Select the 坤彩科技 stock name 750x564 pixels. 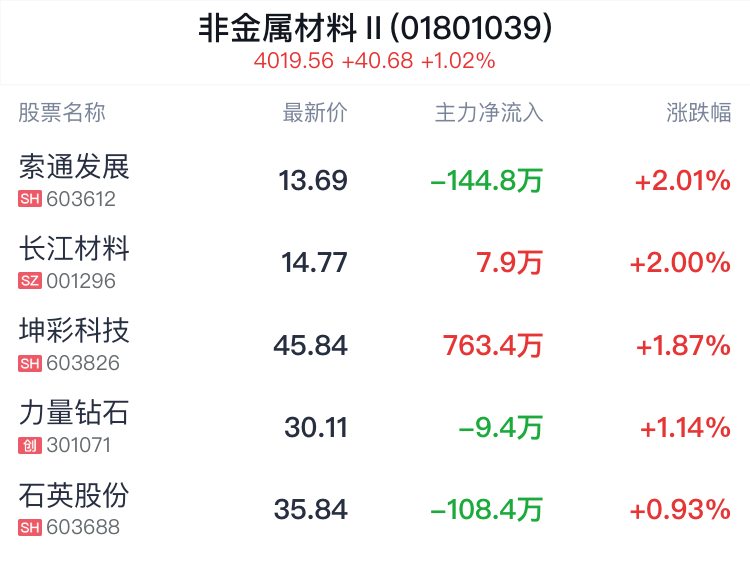click(x=74, y=330)
